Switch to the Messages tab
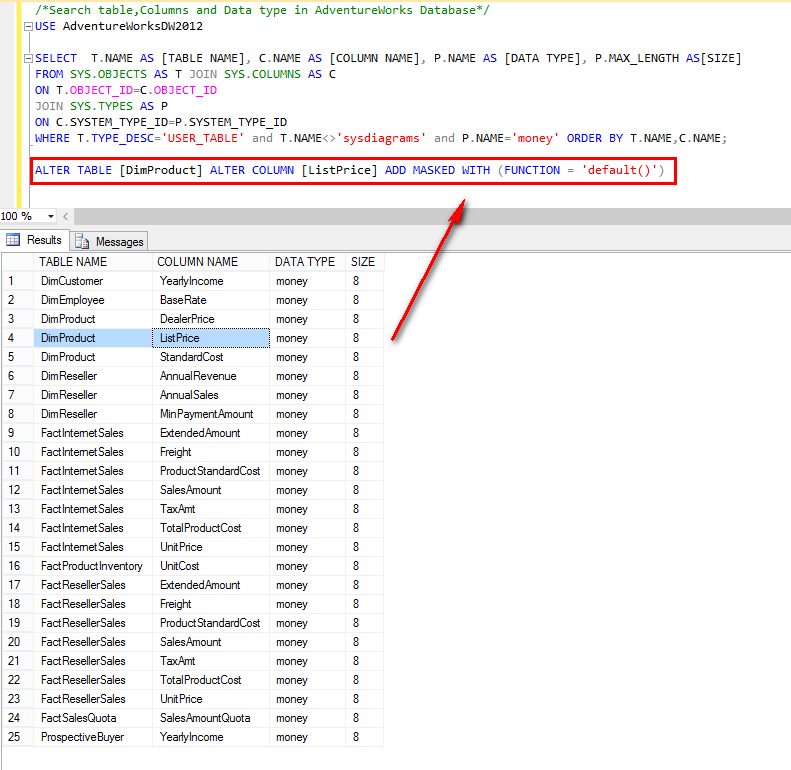Screen dimensions: 791x770 tap(109, 242)
